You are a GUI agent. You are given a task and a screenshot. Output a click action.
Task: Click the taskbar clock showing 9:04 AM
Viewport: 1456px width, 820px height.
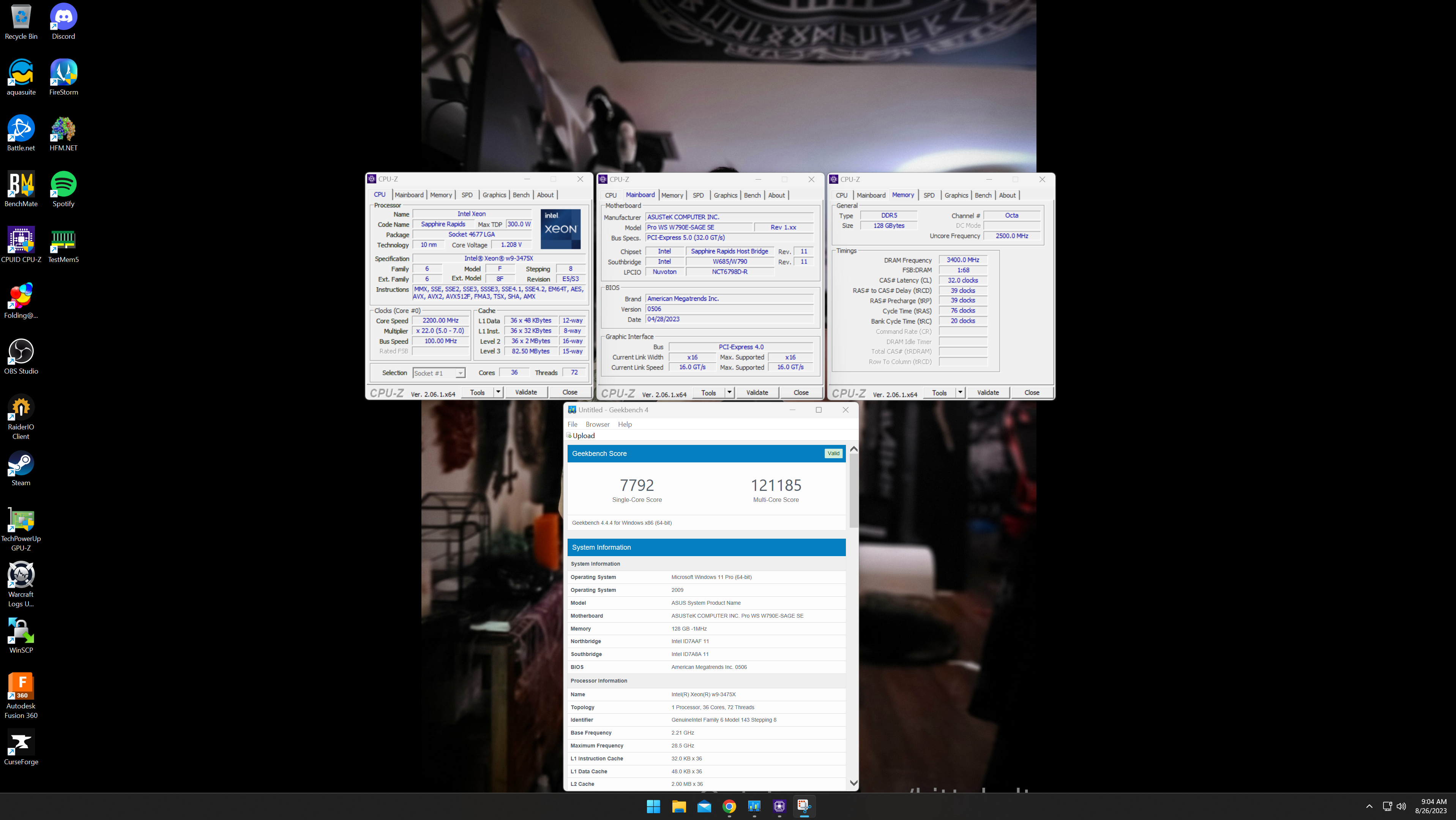(1431, 806)
